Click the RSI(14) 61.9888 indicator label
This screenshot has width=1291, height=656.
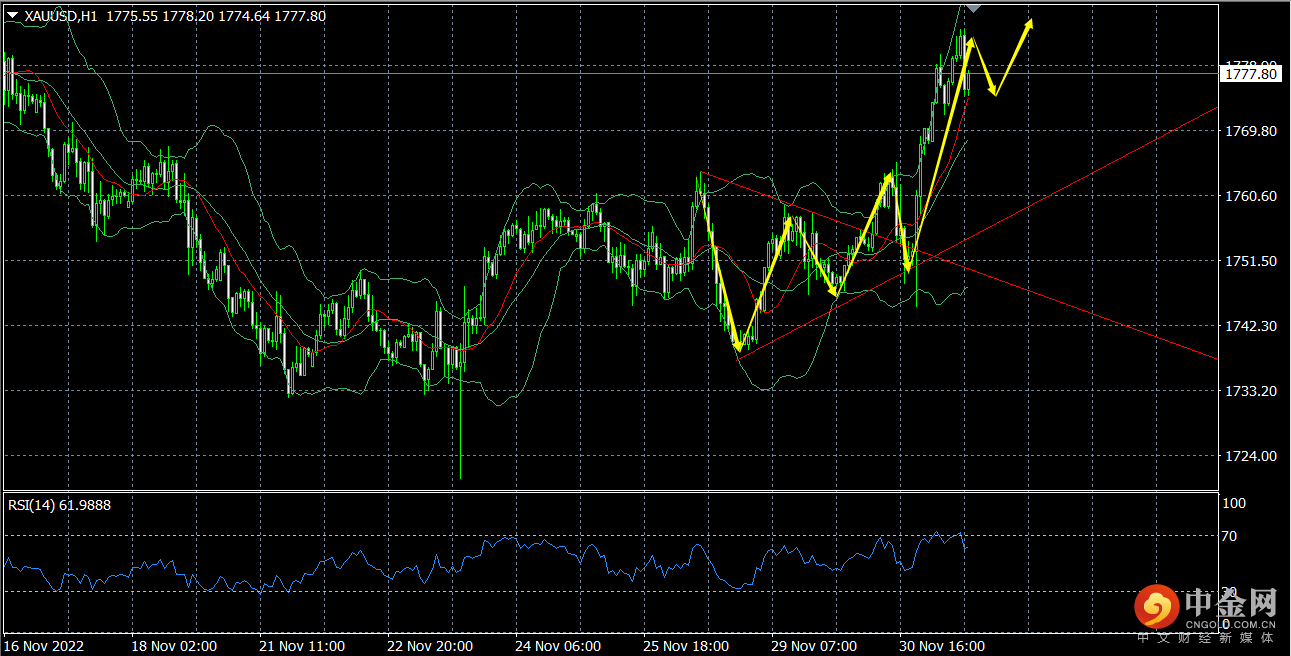tap(59, 505)
